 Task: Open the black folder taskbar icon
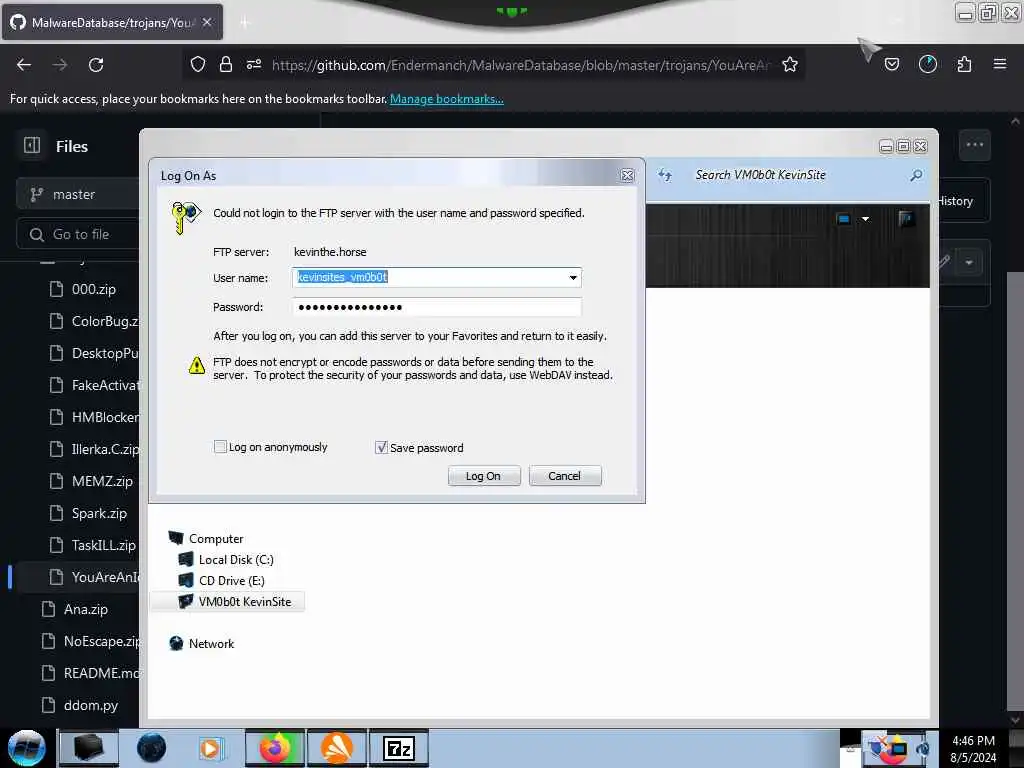tap(89, 748)
